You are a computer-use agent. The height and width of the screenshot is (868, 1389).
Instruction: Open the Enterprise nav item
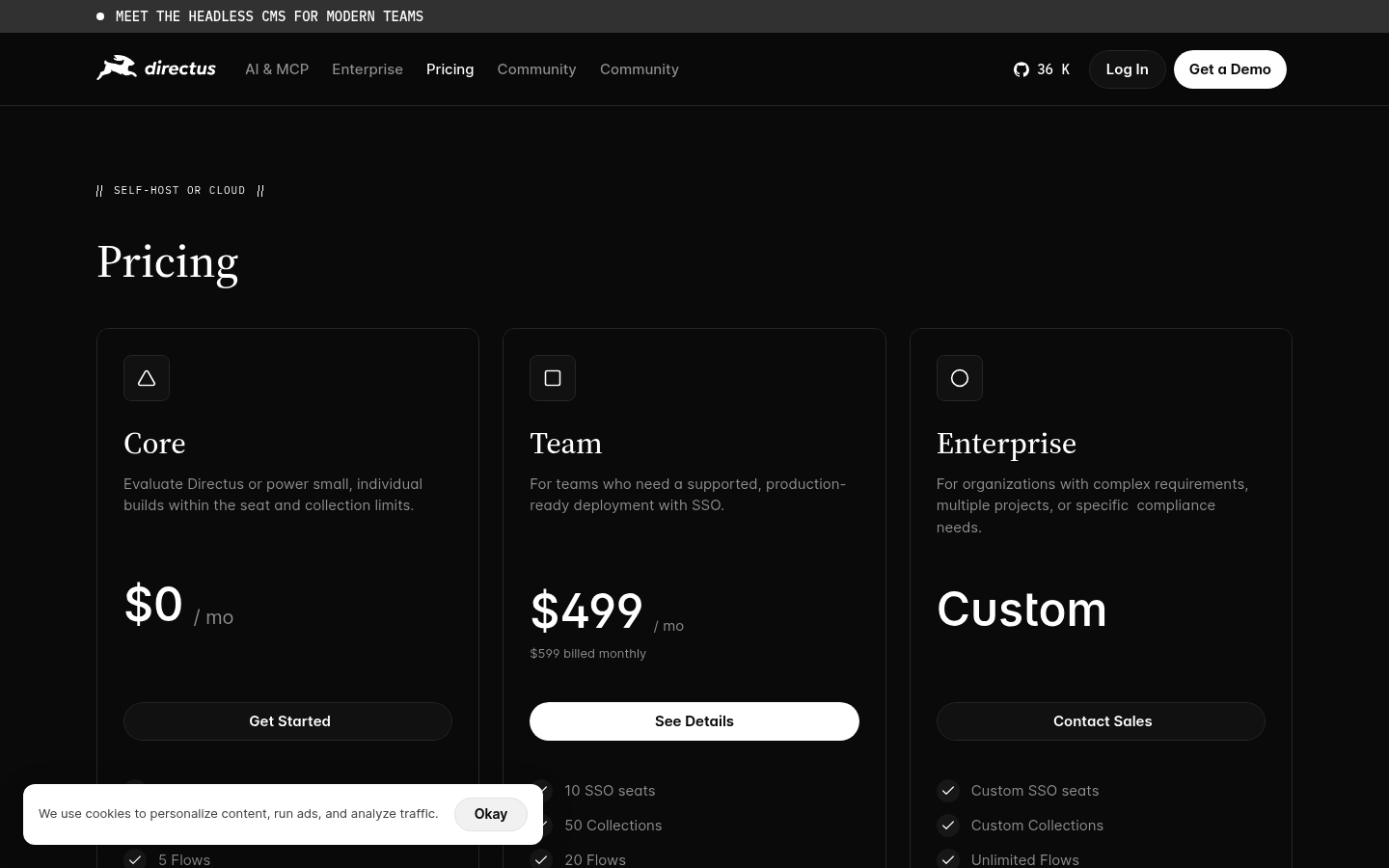[368, 69]
